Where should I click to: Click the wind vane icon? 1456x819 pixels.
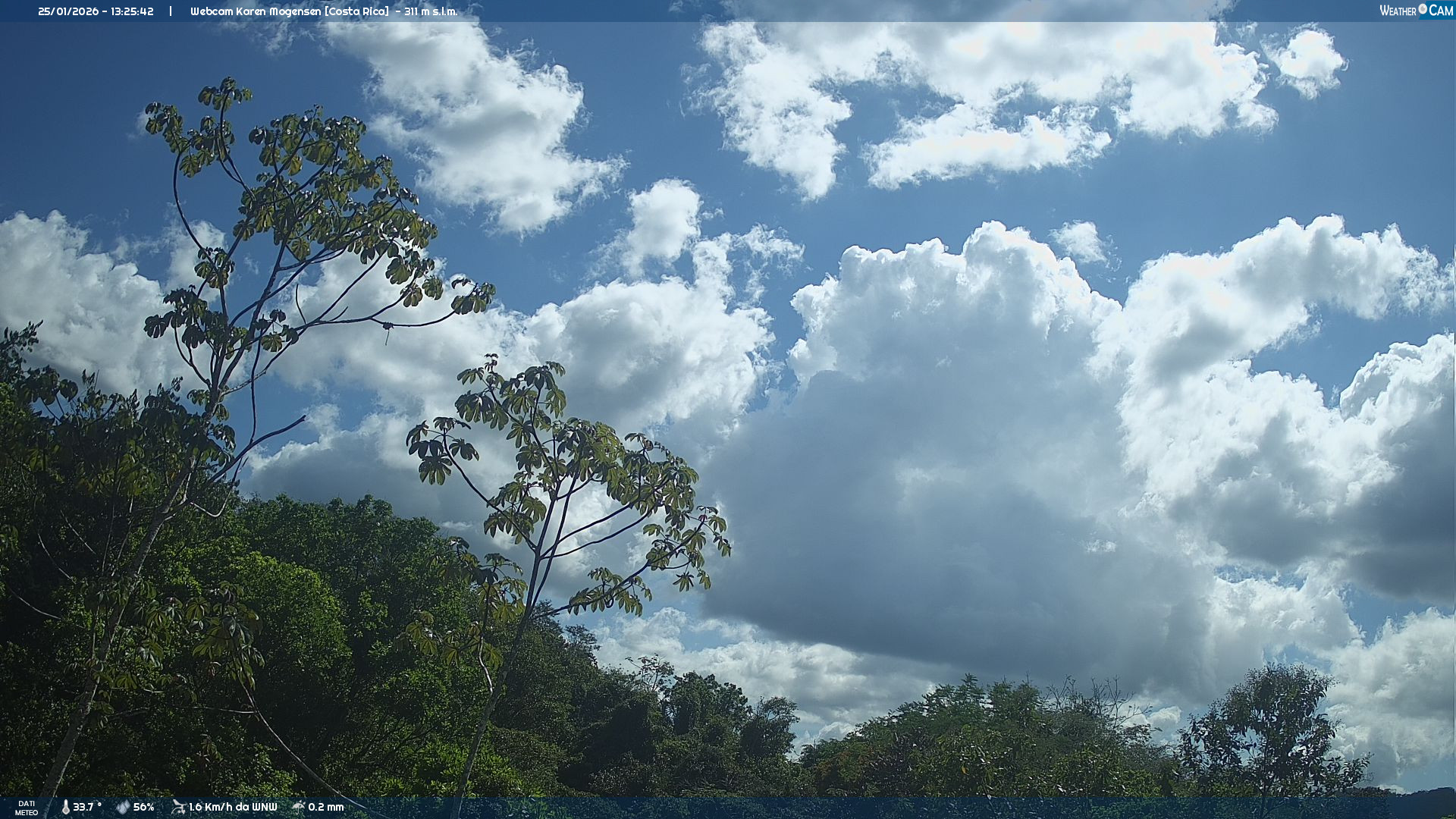(178, 808)
